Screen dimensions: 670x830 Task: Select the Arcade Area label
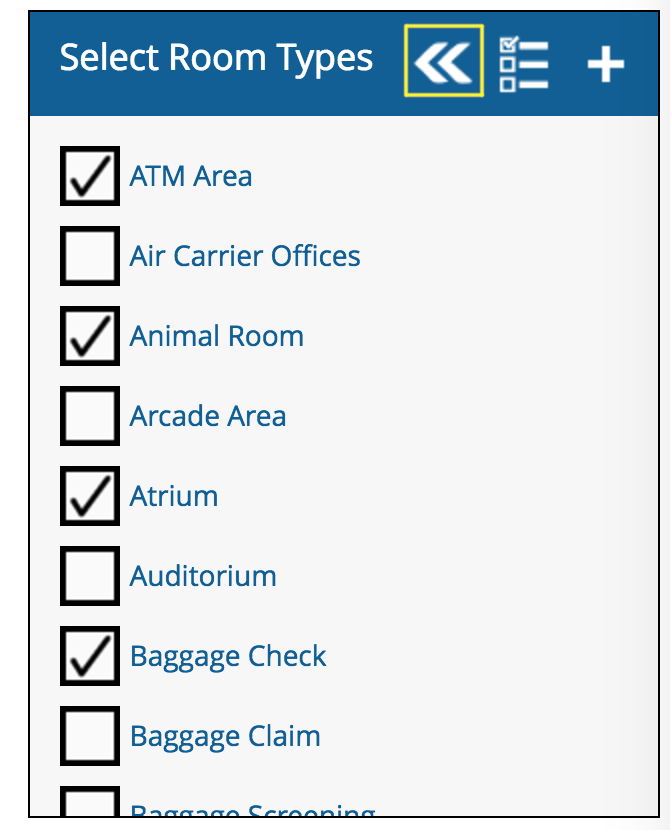(x=208, y=416)
